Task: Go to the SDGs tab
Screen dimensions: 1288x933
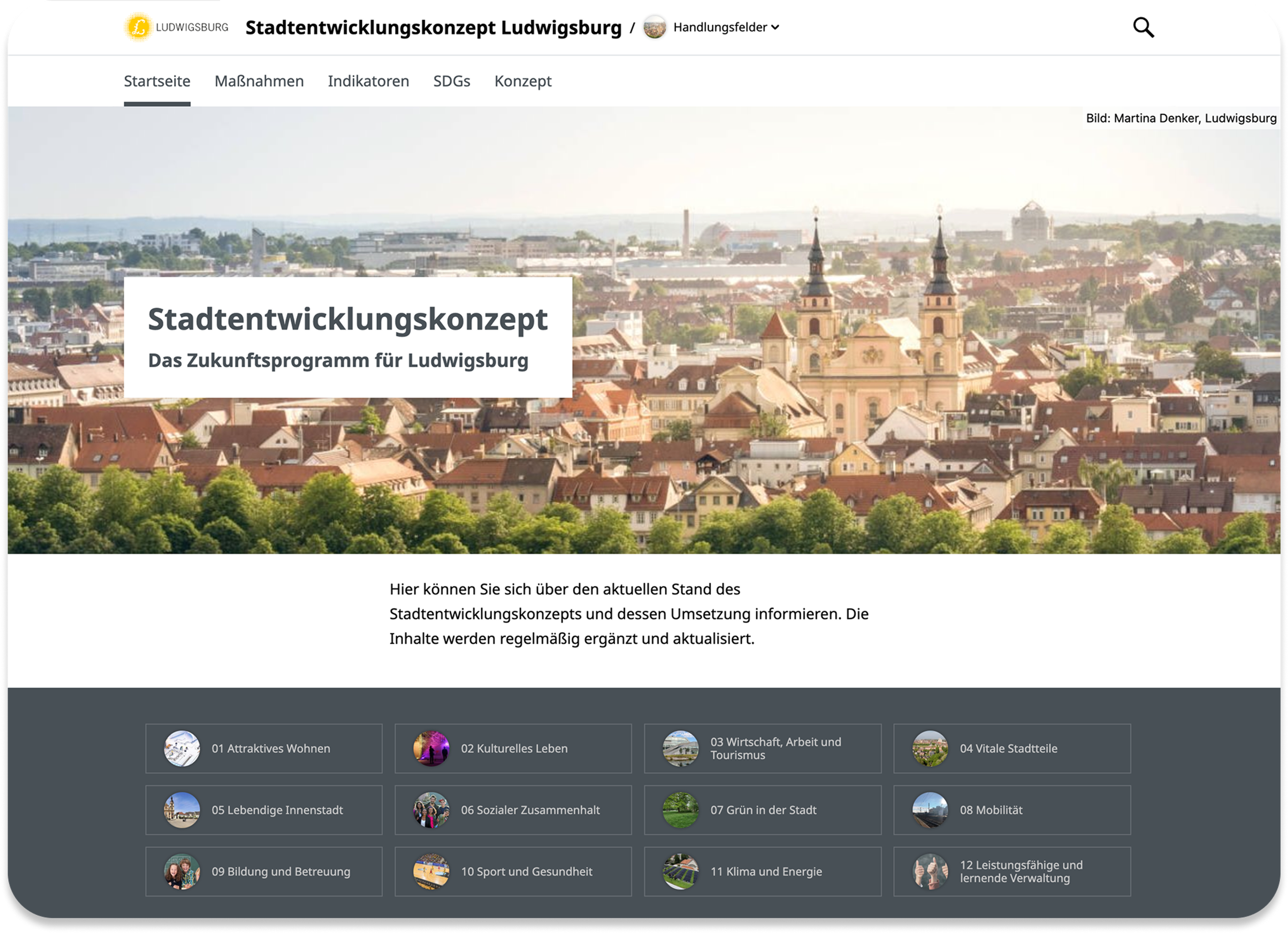Action: point(451,81)
